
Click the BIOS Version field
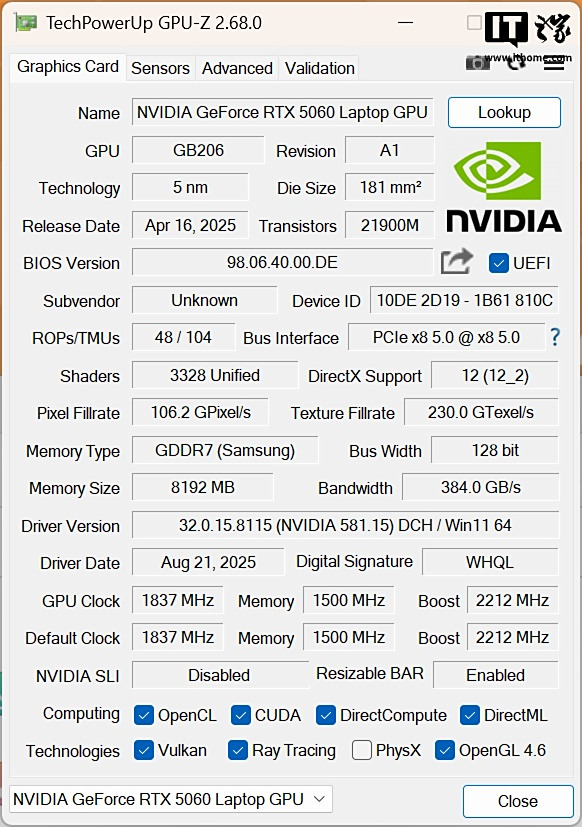pos(282,262)
